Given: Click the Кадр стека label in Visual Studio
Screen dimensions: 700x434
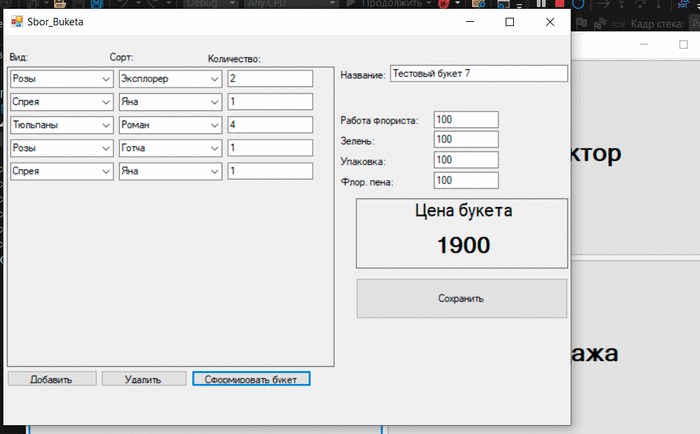Looking at the screenshot, I should pos(657,24).
